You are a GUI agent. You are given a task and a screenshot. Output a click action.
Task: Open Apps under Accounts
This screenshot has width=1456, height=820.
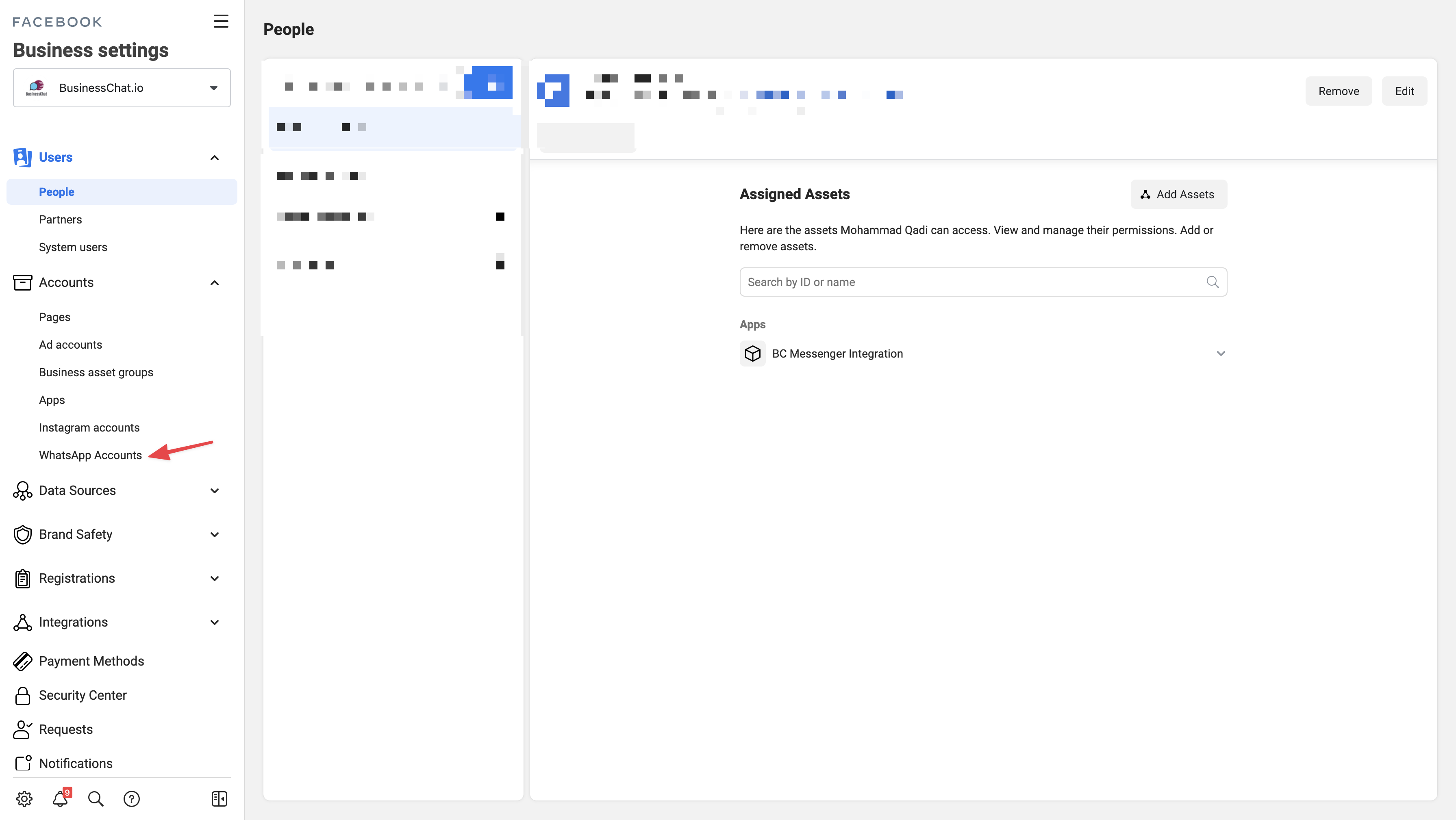[52, 400]
